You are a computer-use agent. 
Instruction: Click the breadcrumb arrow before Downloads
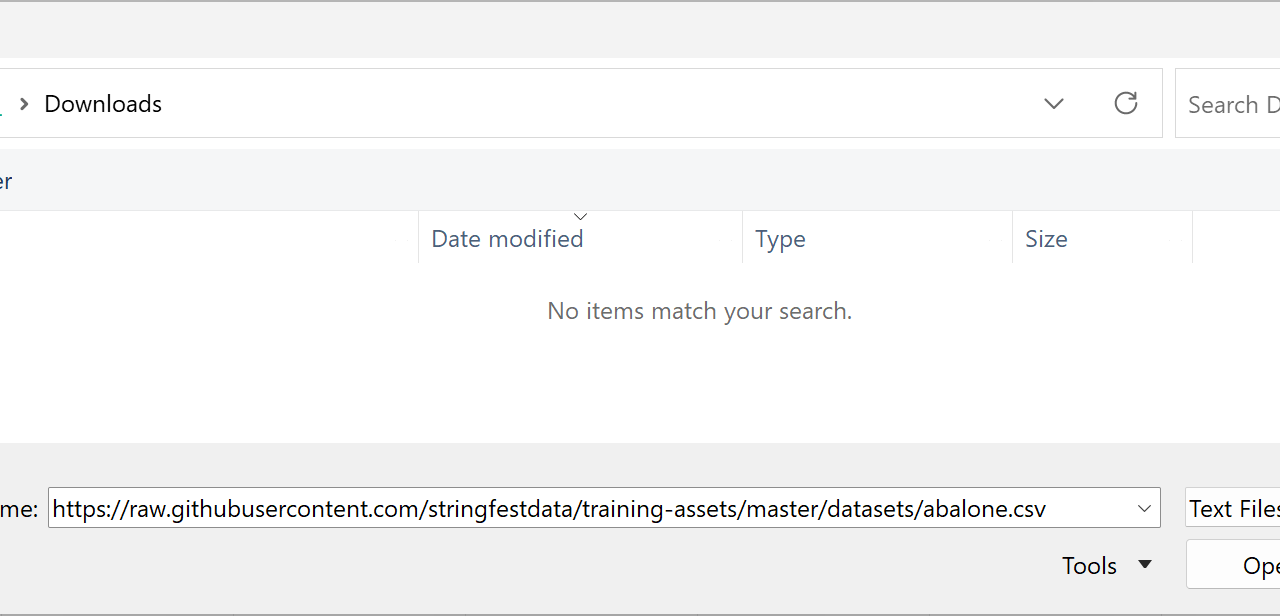(x=24, y=104)
